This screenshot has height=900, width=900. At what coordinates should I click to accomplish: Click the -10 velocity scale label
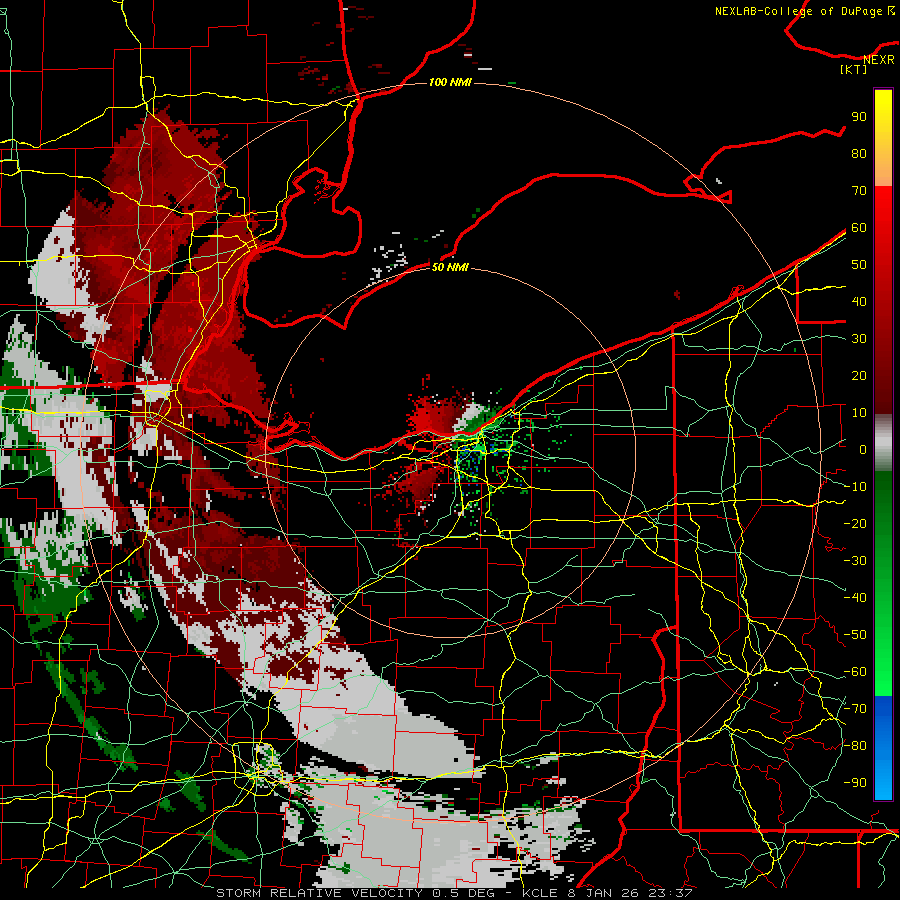point(855,487)
